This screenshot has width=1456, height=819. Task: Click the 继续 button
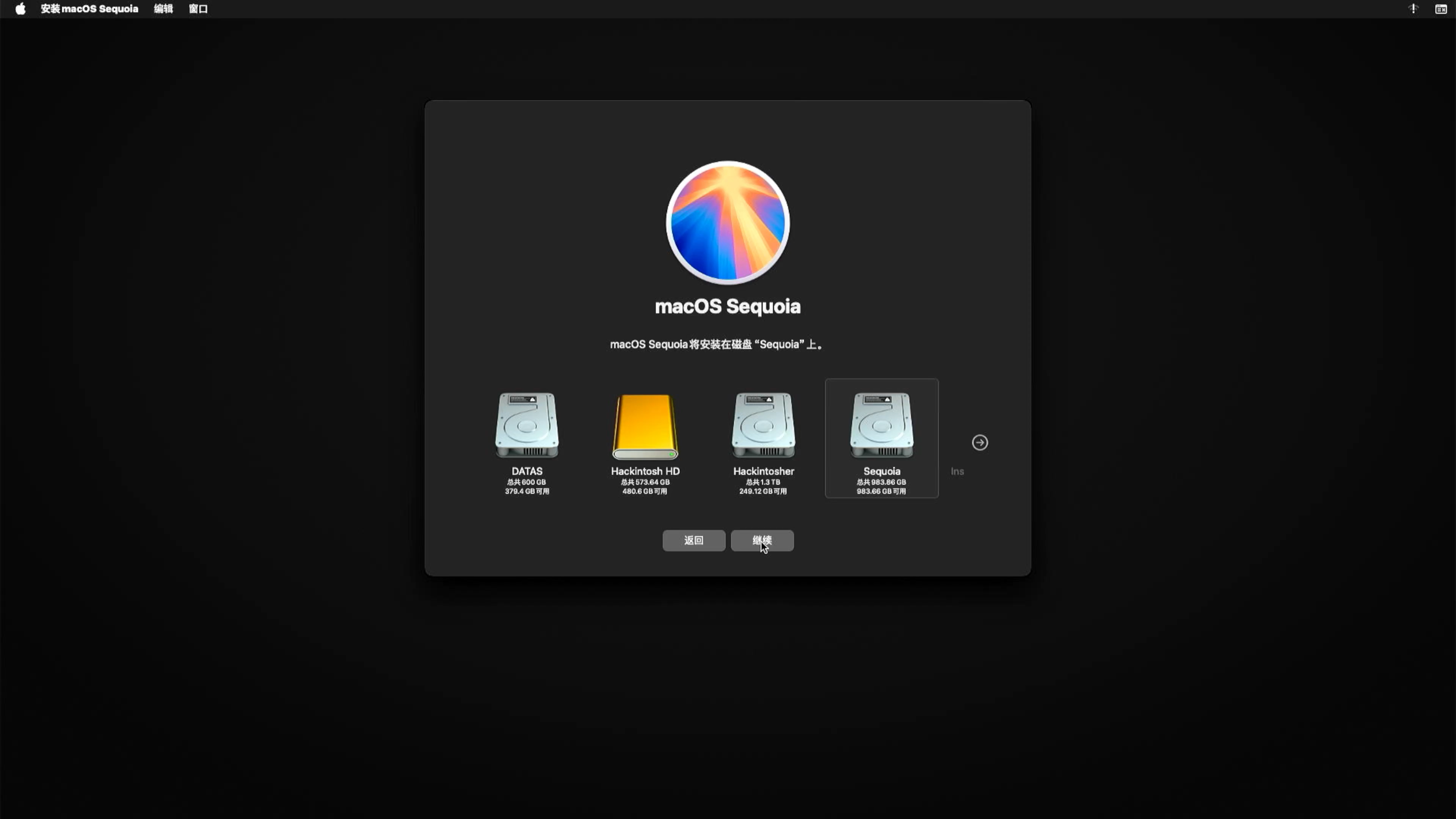coord(762,540)
